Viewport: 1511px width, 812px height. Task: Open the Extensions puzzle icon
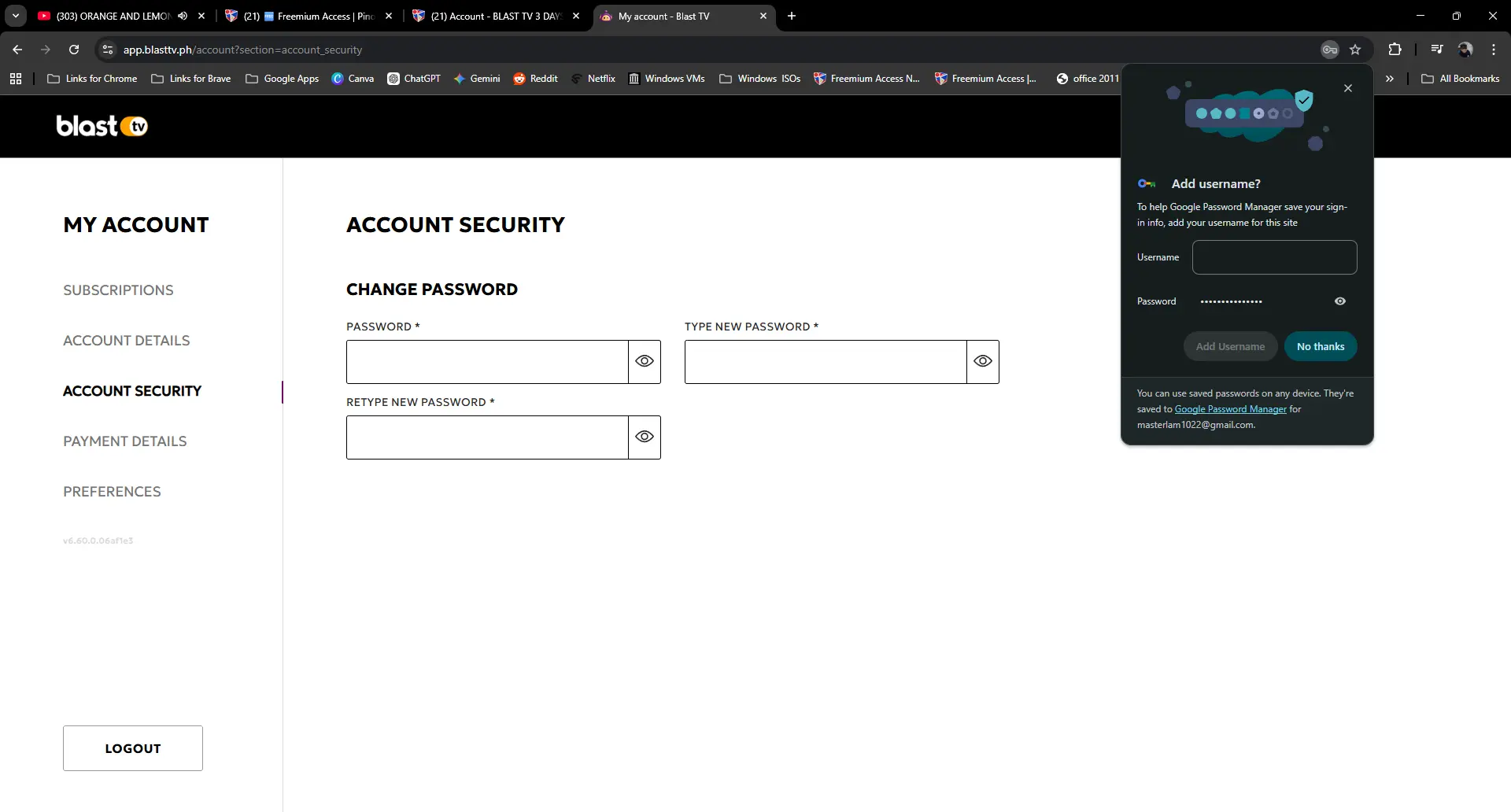(1395, 50)
